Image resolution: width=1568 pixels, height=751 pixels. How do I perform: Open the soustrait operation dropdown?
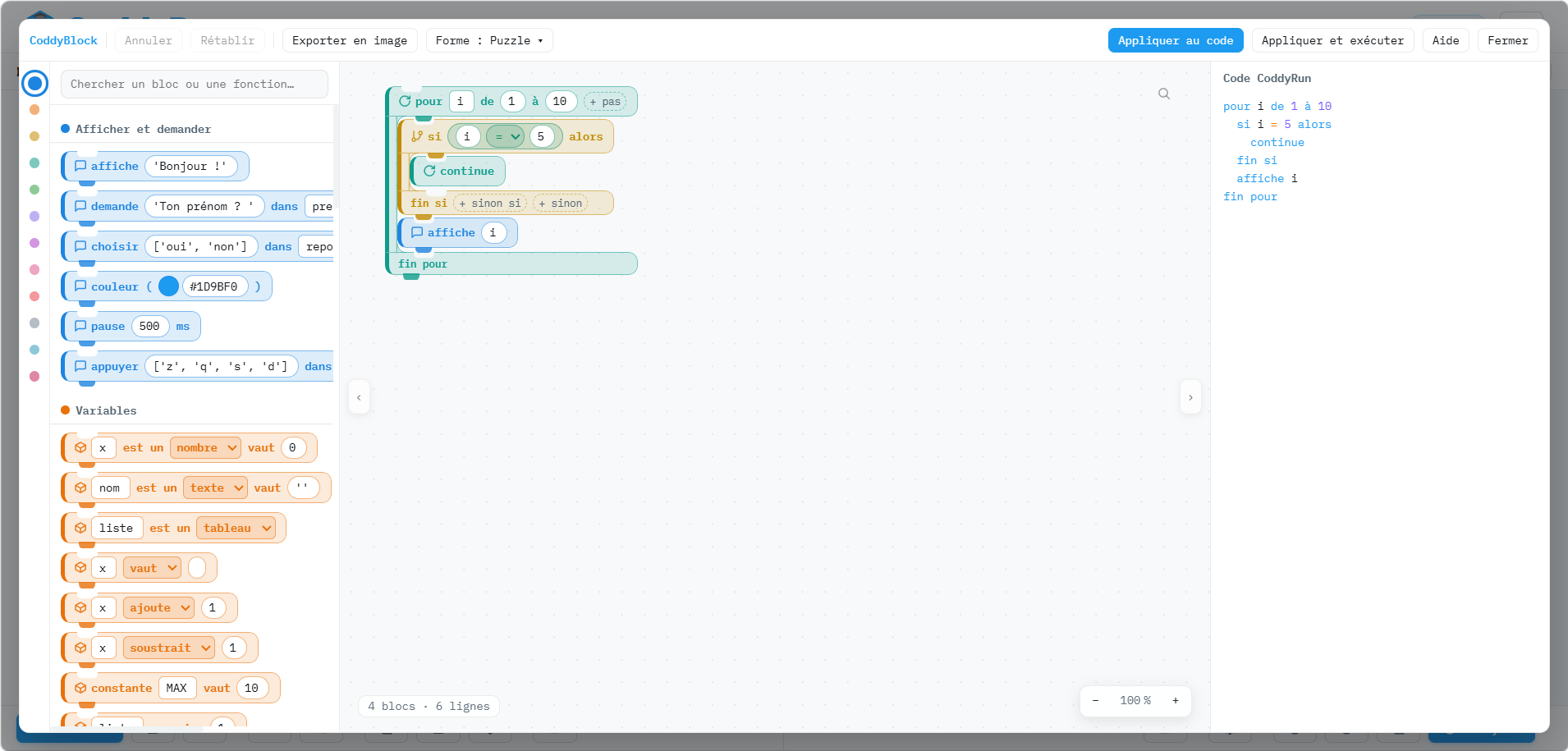click(169, 648)
